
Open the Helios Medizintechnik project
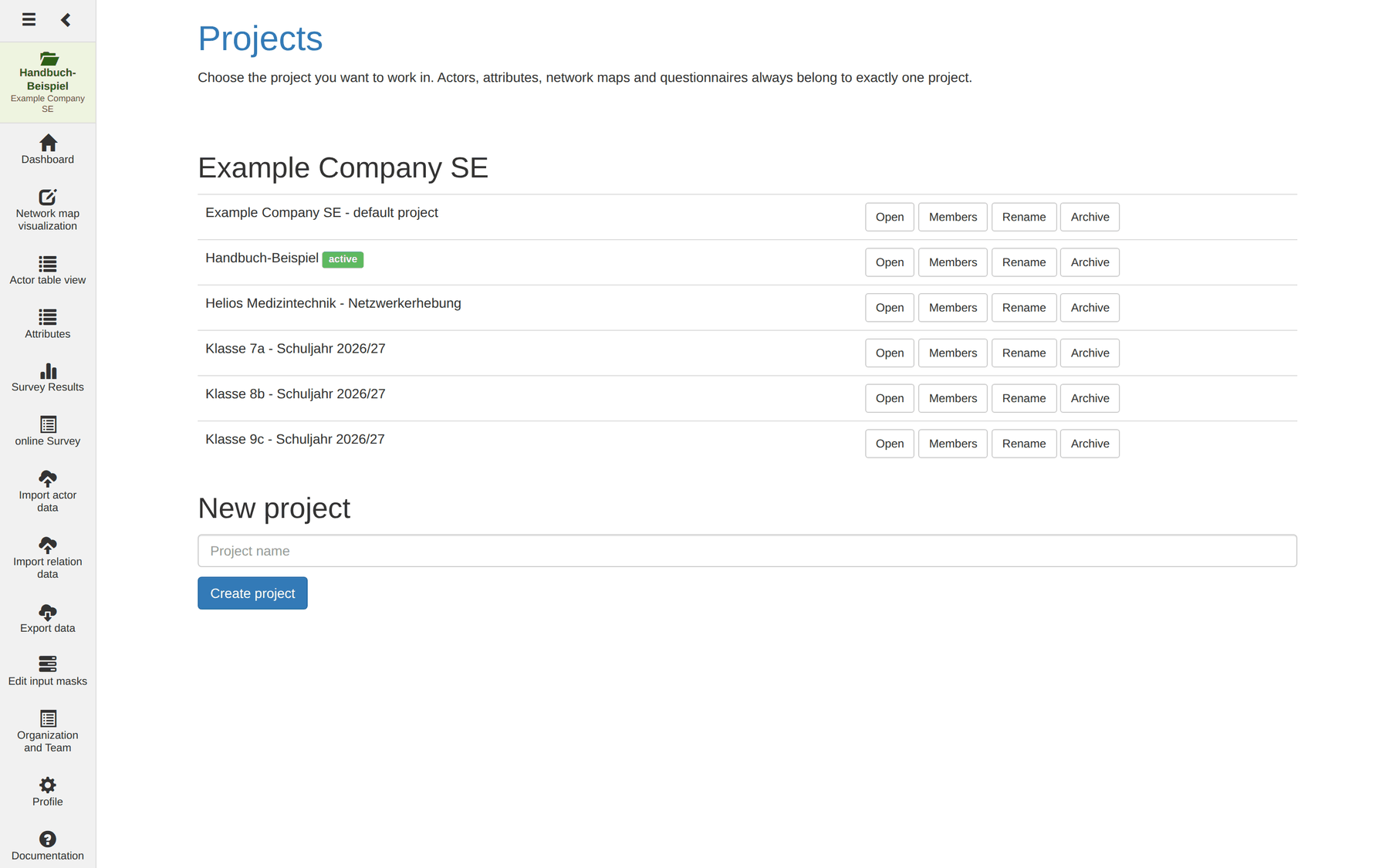click(x=890, y=308)
